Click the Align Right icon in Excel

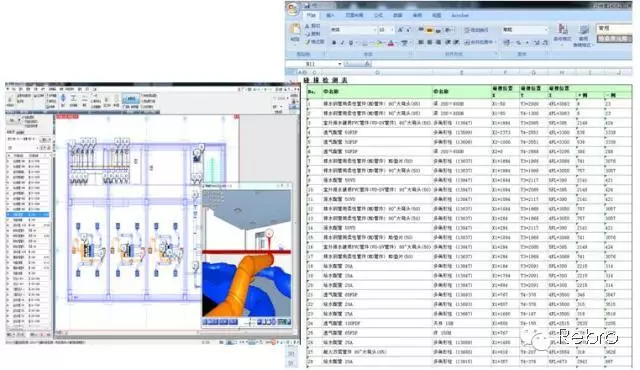coord(438,42)
